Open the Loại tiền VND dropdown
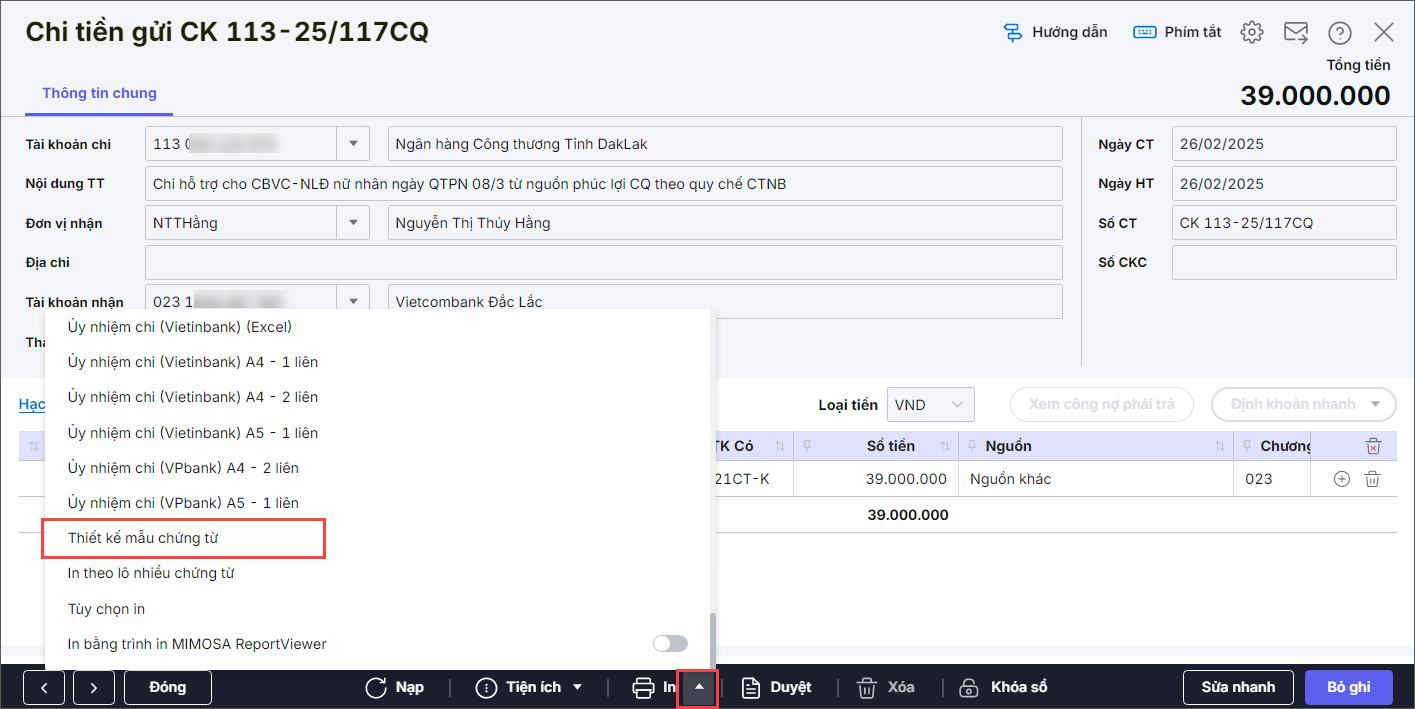Image resolution: width=1415 pixels, height=709 pixels. click(x=930, y=405)
